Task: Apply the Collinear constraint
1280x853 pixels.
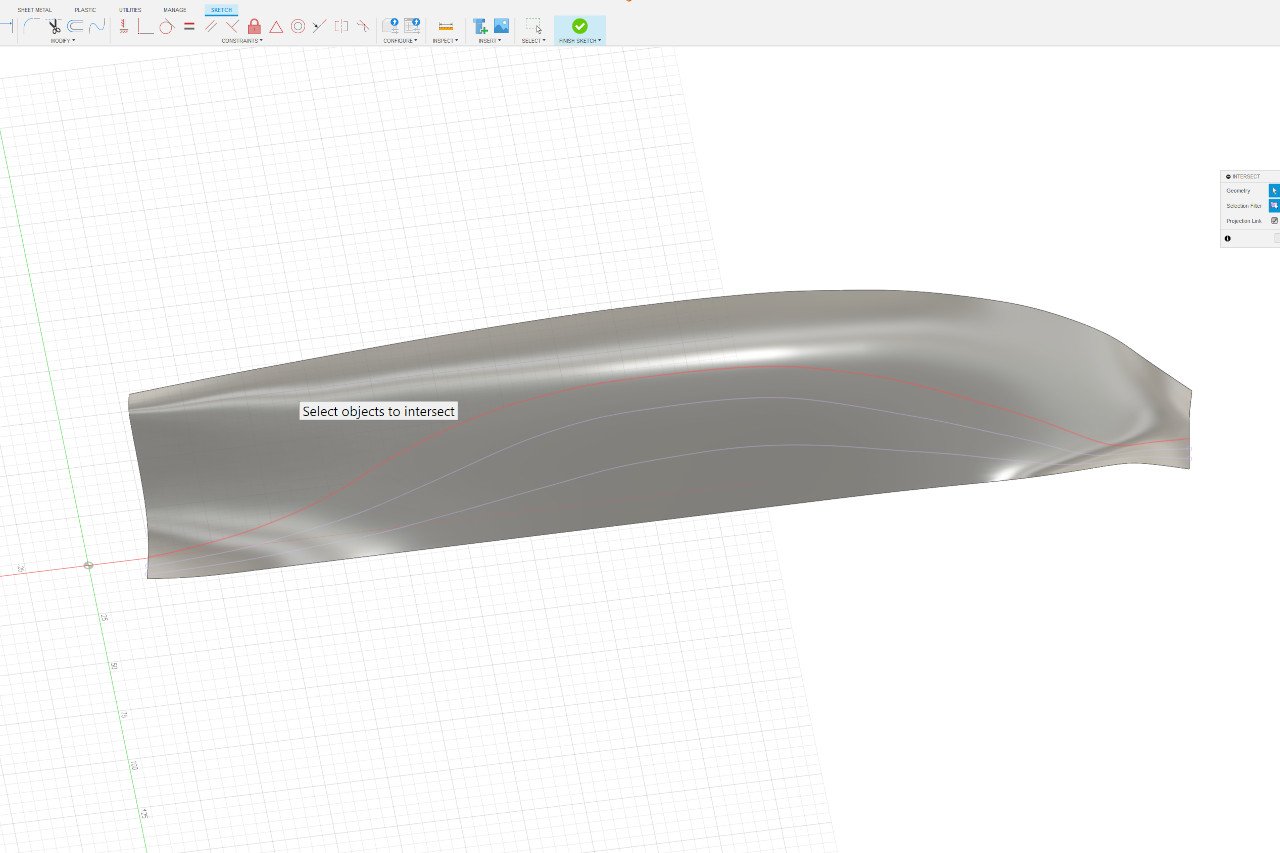Action: (320, 26)
